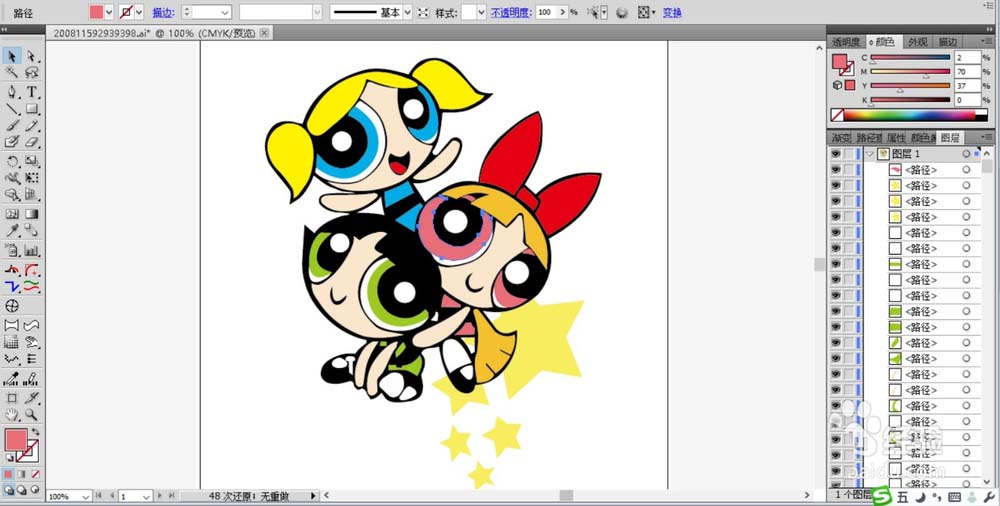
Task: Enable Draw Normal mode
Action: (x=8, y=490)
